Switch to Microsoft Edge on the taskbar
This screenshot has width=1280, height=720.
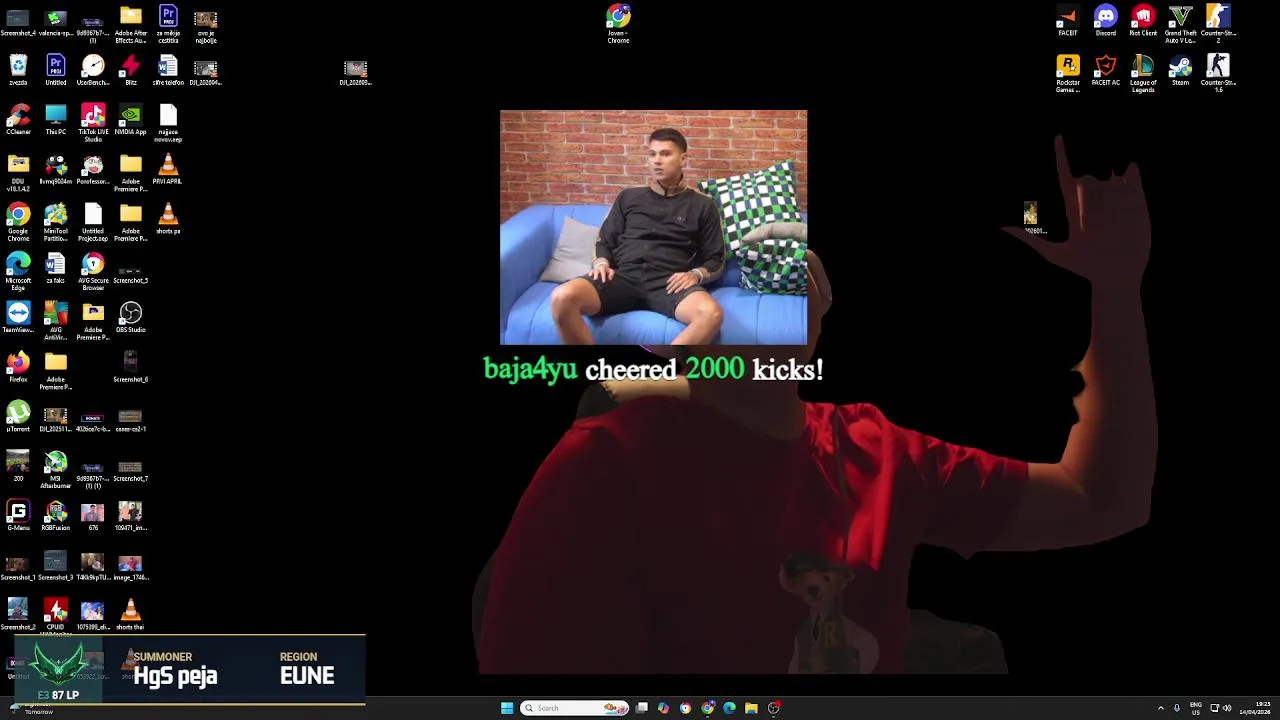point(729,708)
